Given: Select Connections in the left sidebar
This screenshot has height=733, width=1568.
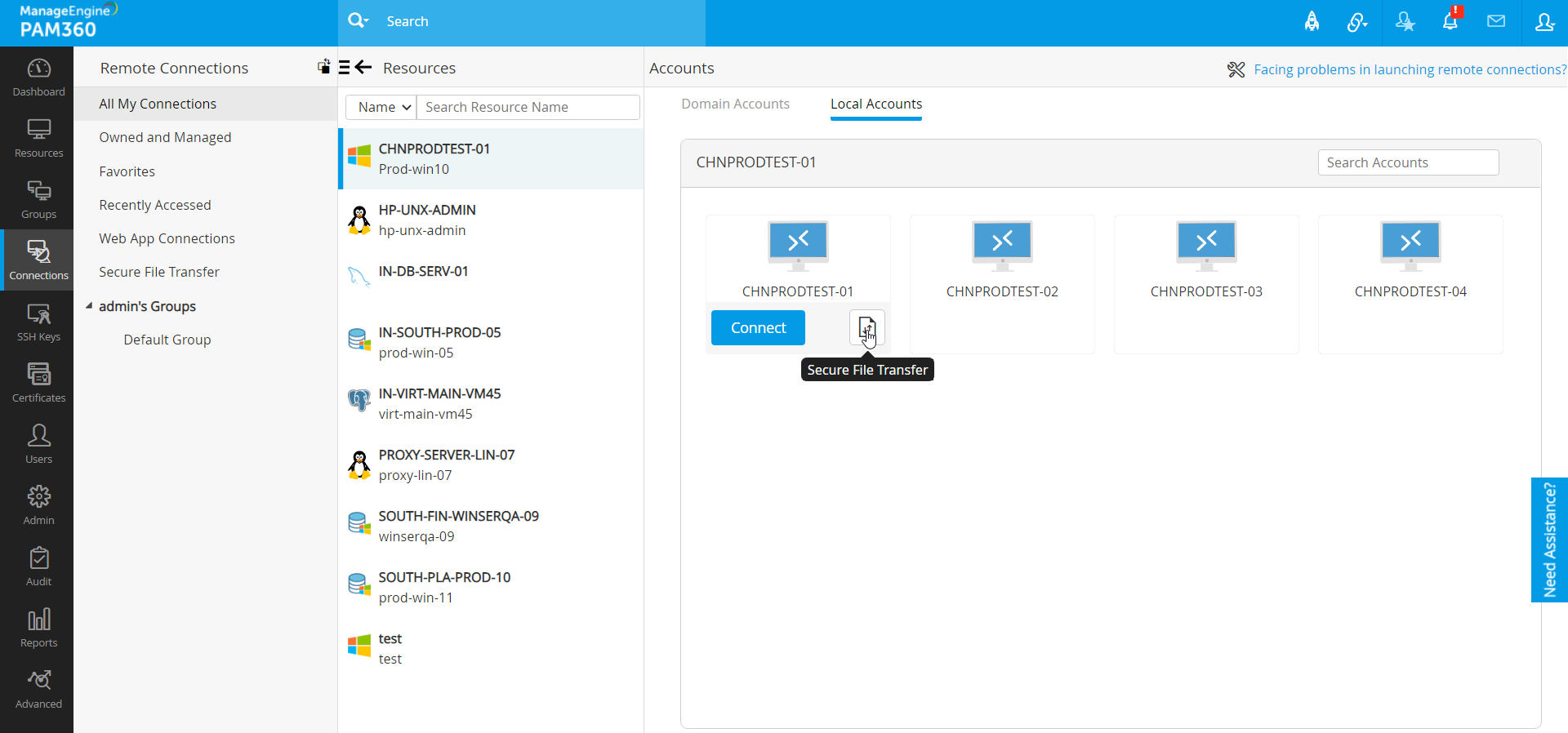Looking at the screenshot, I should (38, 261).
